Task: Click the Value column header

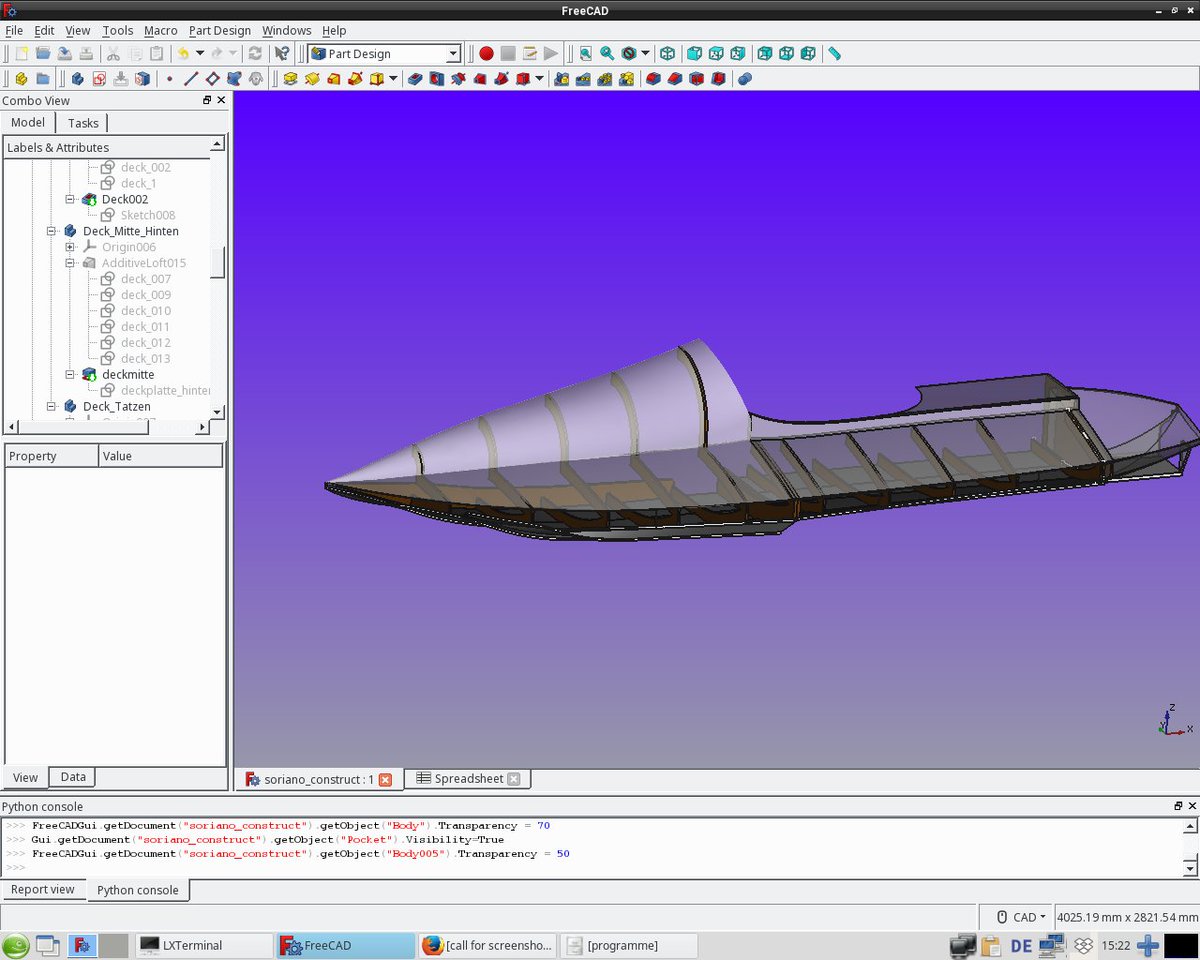Action: [x=161, y=456]
